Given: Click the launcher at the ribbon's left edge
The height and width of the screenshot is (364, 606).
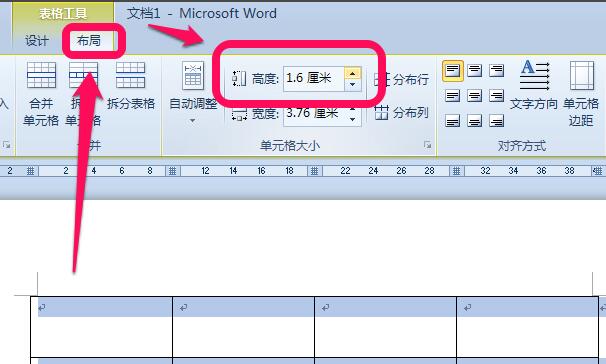Looking at the screenshot, I should coord(6,145).
